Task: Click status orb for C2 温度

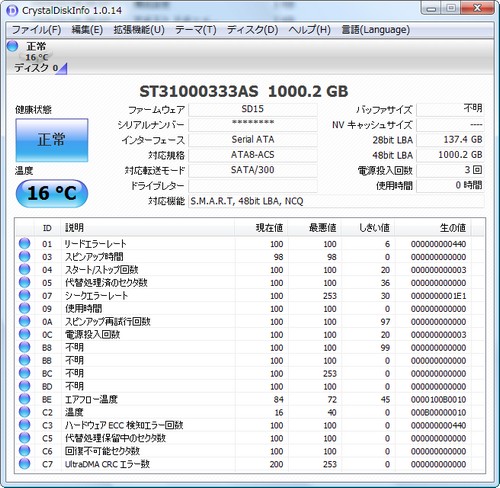Action: (x=24, y=412)
